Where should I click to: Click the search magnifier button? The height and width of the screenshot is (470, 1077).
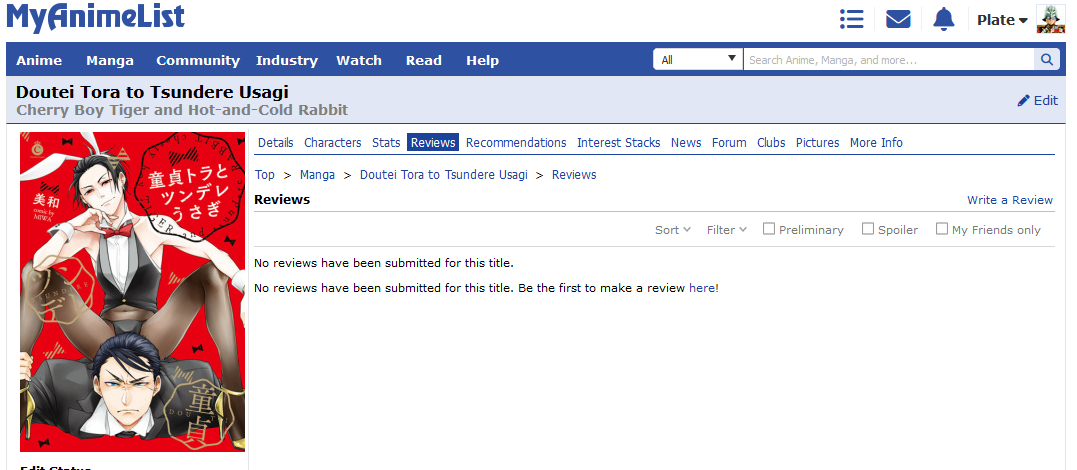coord(1046,60)
